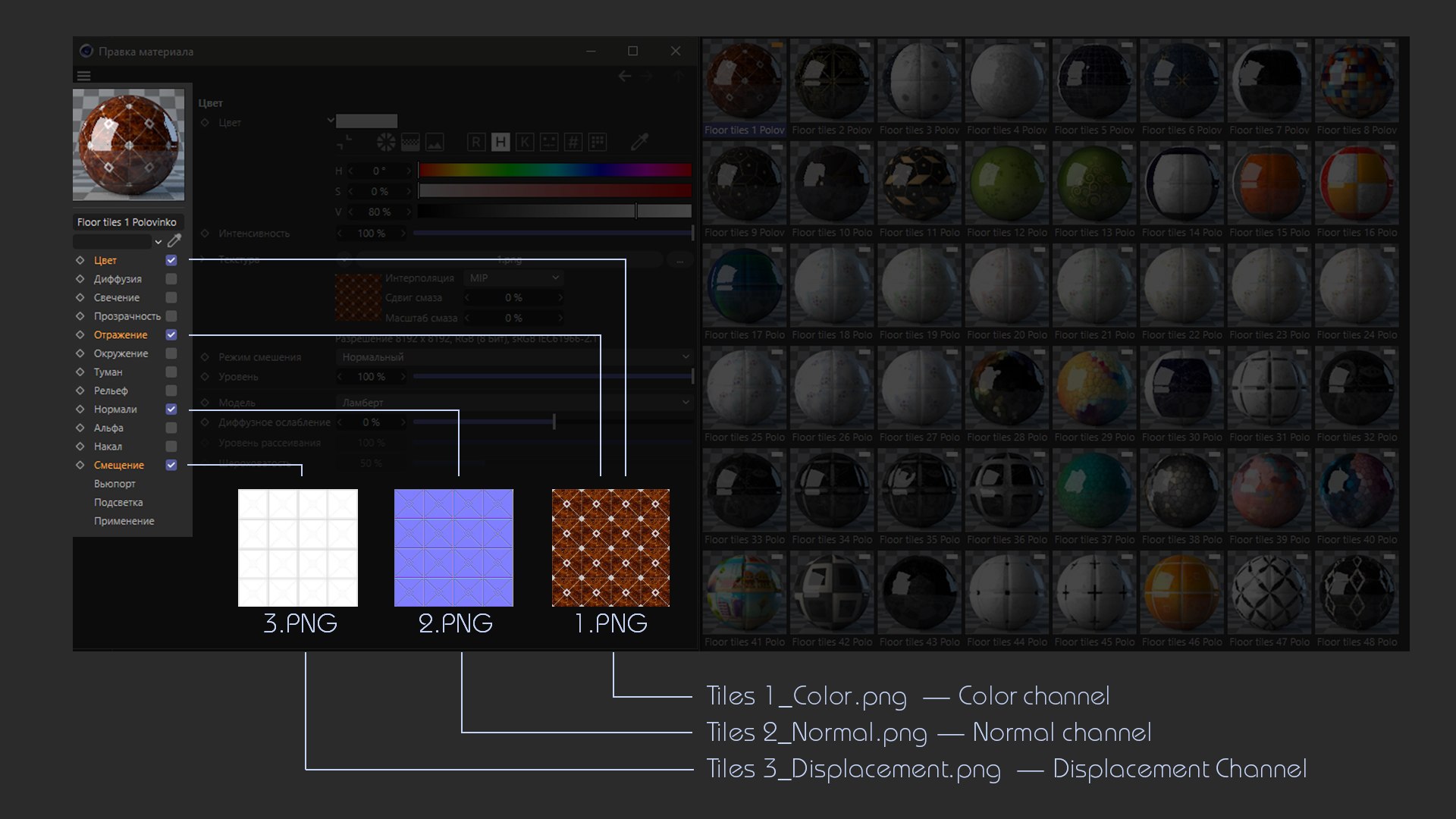Open the Интерполяция MIP dropdown

point(513,278)
